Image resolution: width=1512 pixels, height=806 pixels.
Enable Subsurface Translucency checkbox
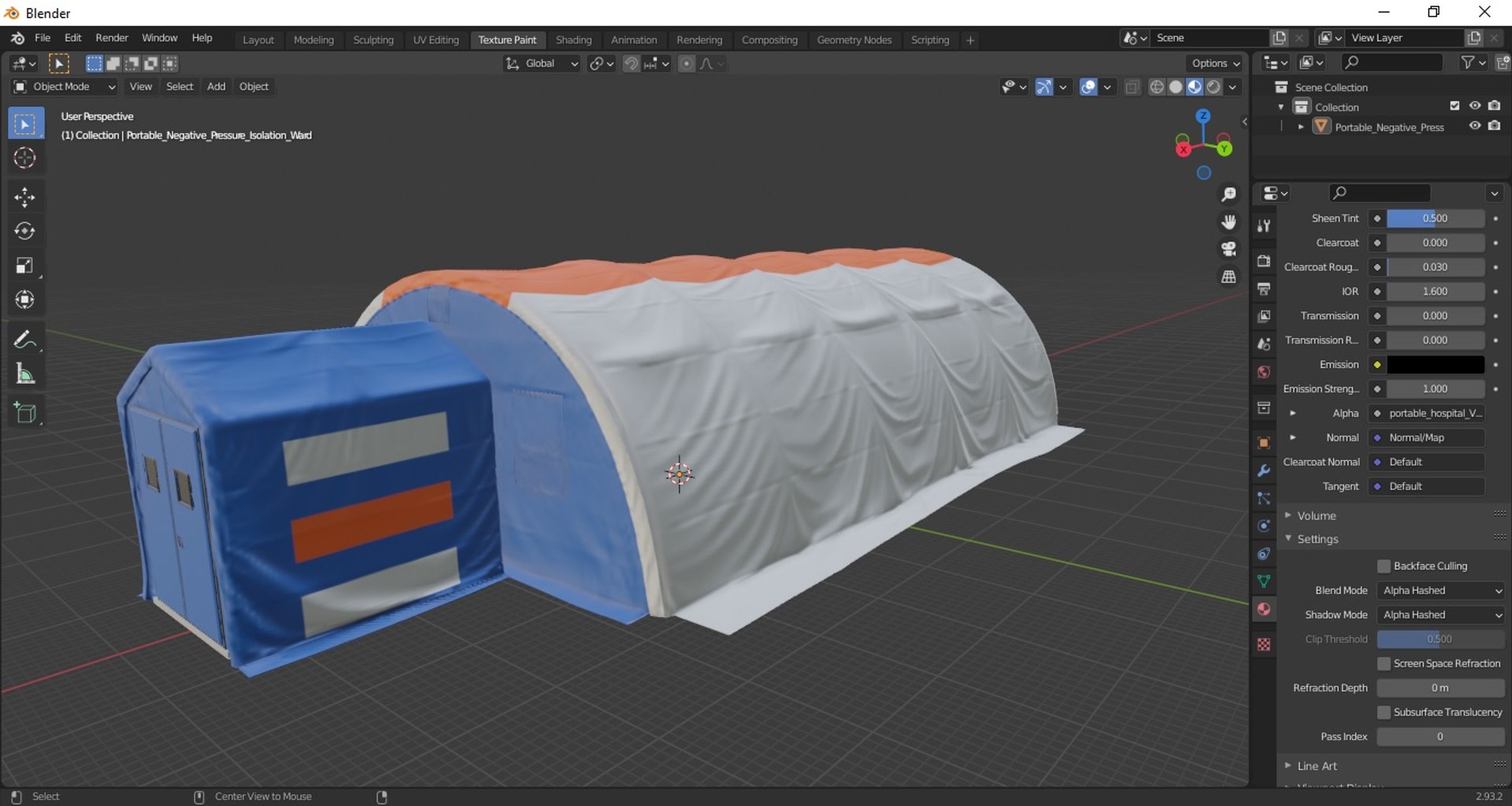[x=1384, y=713]
